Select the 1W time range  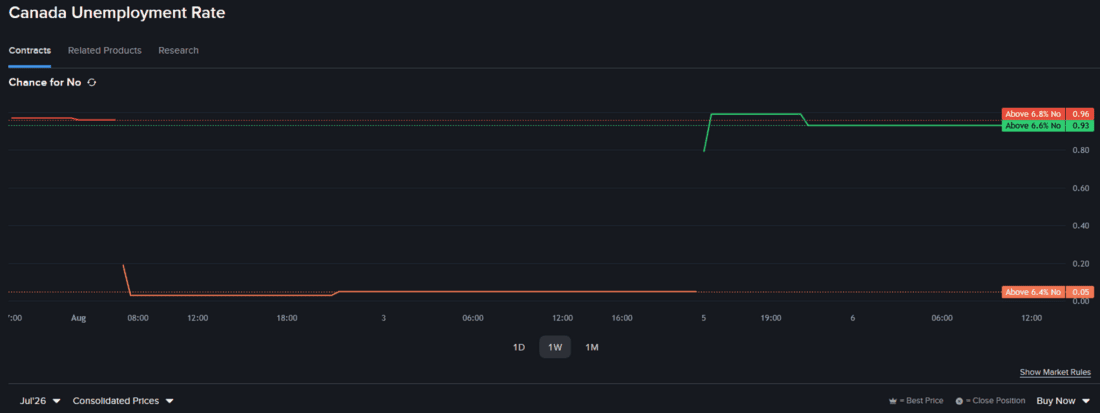click(x=555, y=347)
